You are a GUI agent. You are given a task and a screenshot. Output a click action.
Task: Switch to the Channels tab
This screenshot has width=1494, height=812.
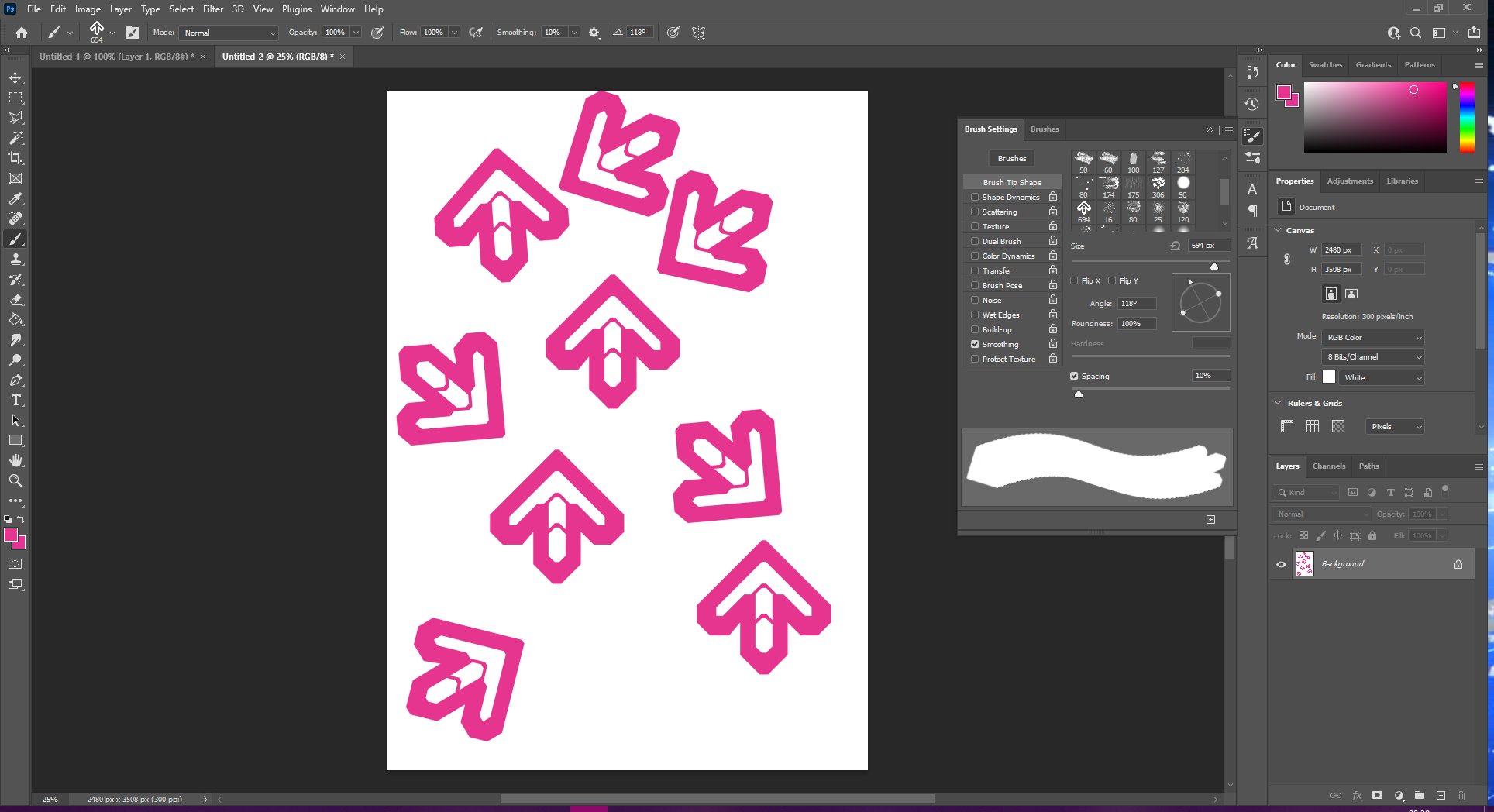[1328, 466]
